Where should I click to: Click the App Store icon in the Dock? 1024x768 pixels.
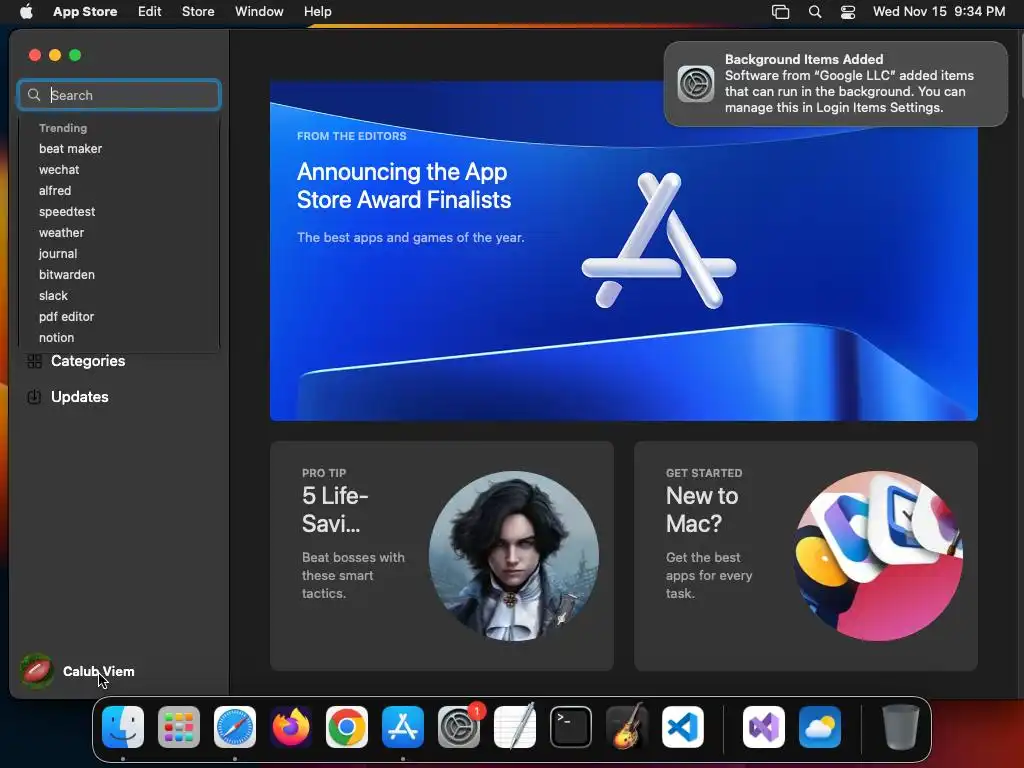pos(403,727)
